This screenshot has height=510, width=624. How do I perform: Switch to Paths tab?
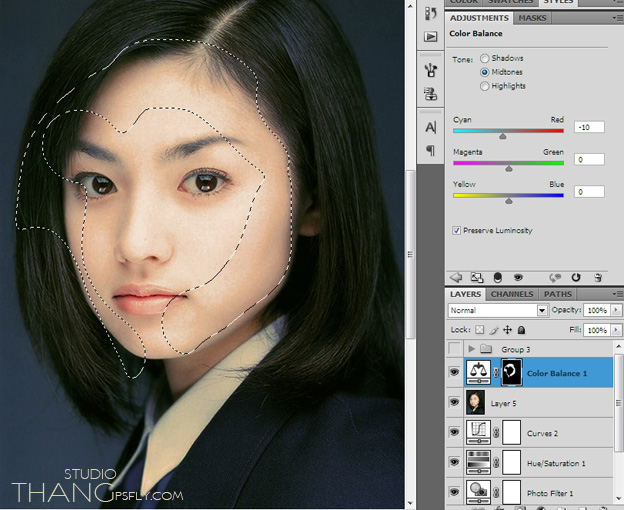click(558, 294)
